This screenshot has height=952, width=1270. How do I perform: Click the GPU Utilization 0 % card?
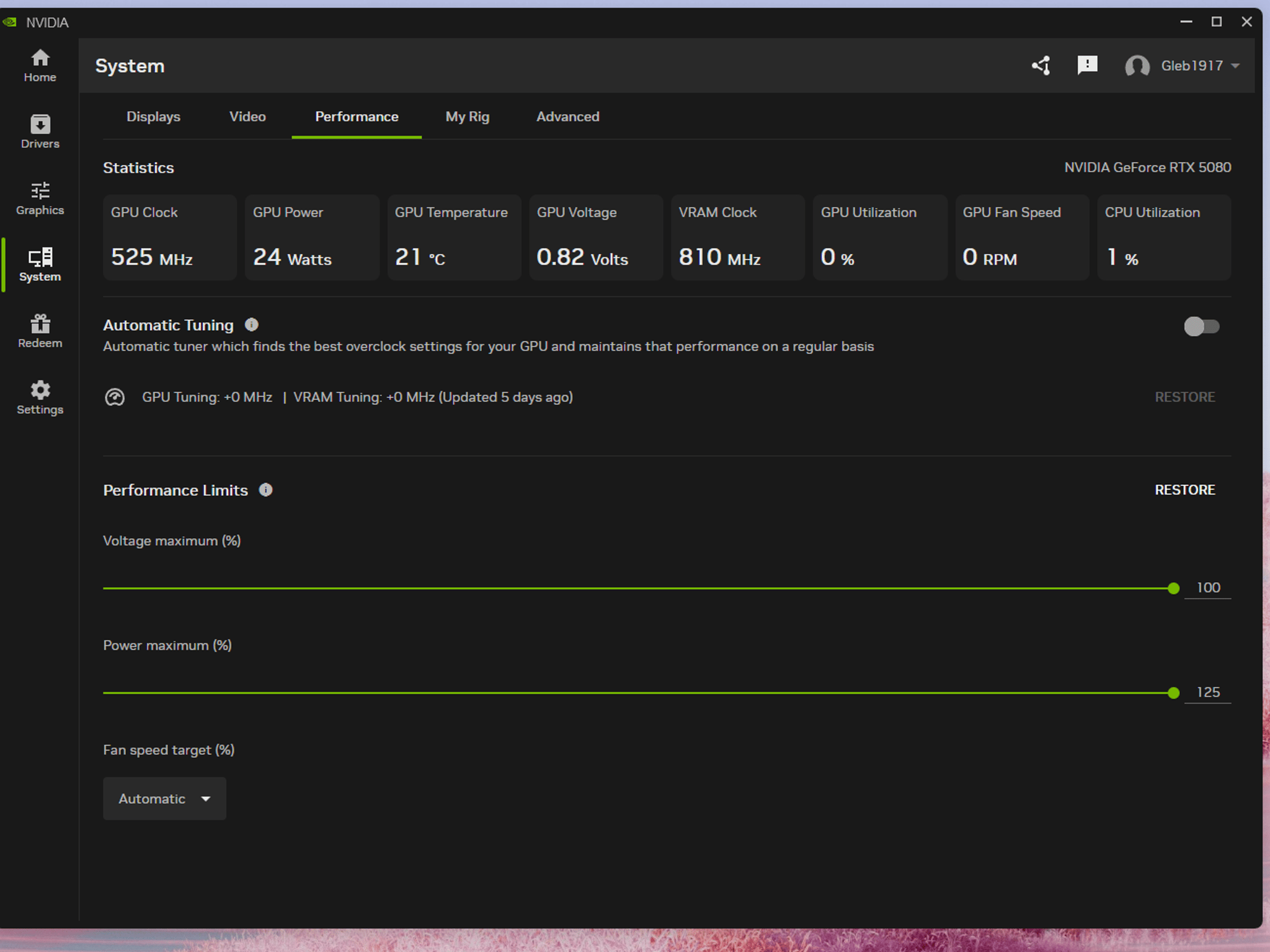pos(880,237)
